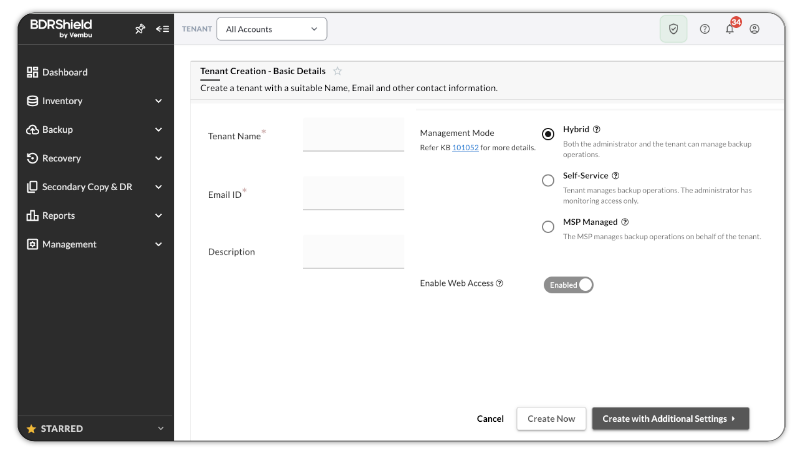Image resolution: width=800 pixels, height=453 pixels.
Task: Click Secondary Copy & DR icon
Action: tap(32, 187)
